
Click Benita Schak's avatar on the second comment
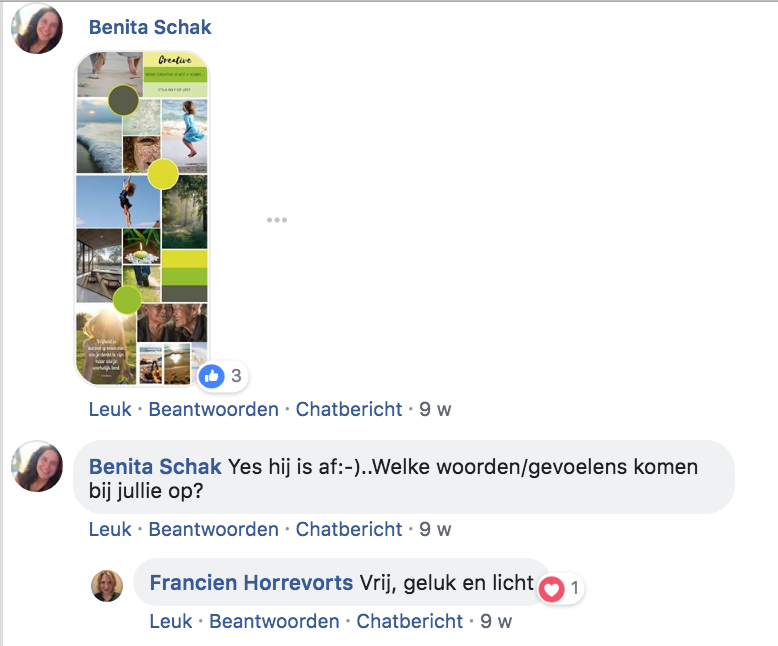tap(37, 466)
